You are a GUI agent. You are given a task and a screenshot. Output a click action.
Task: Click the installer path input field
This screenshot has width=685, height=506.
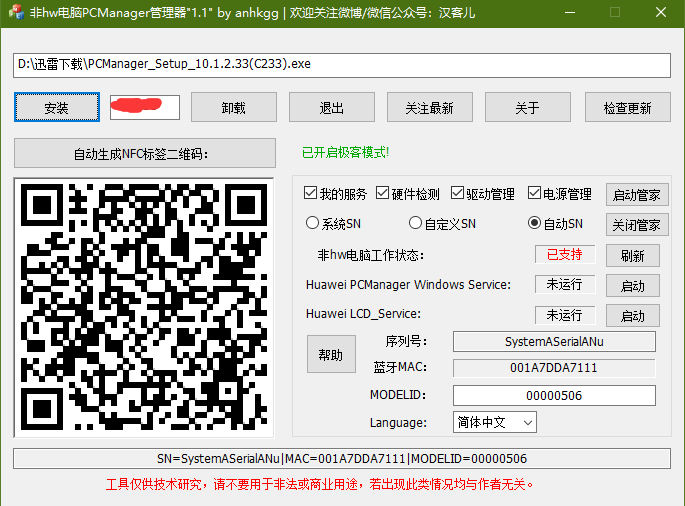click(x=342, y=65)
